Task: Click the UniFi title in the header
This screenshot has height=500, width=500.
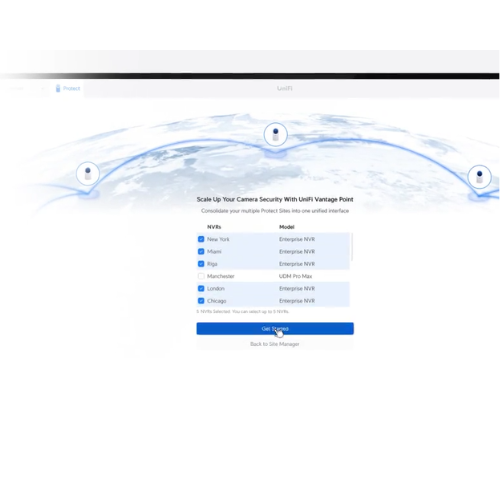Action: [285, 88]
